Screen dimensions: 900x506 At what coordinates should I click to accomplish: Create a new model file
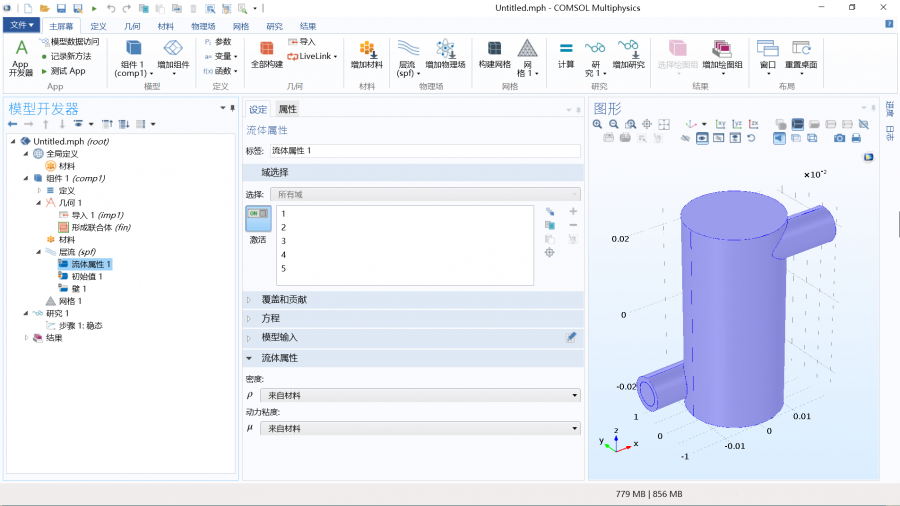28,9
